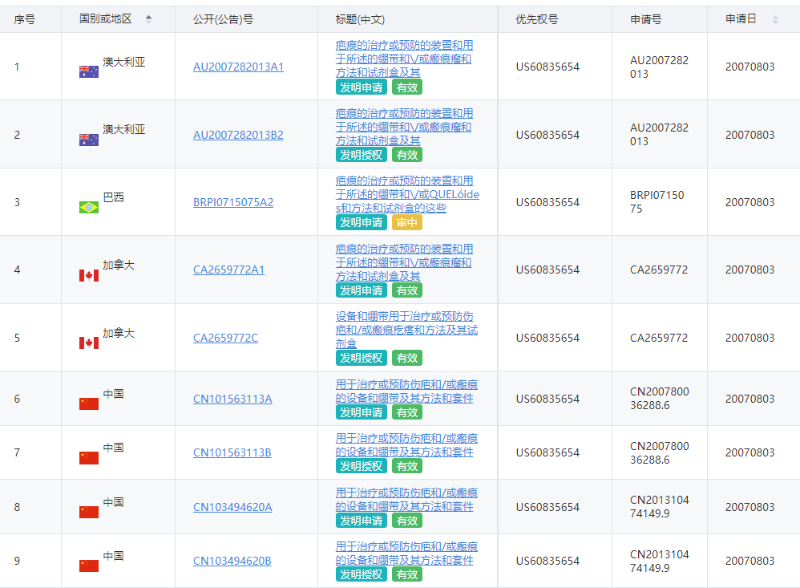800x588 pixels.
Task: Sort by 国别或地区 using the sort arrows
Action: click(149, 19)
